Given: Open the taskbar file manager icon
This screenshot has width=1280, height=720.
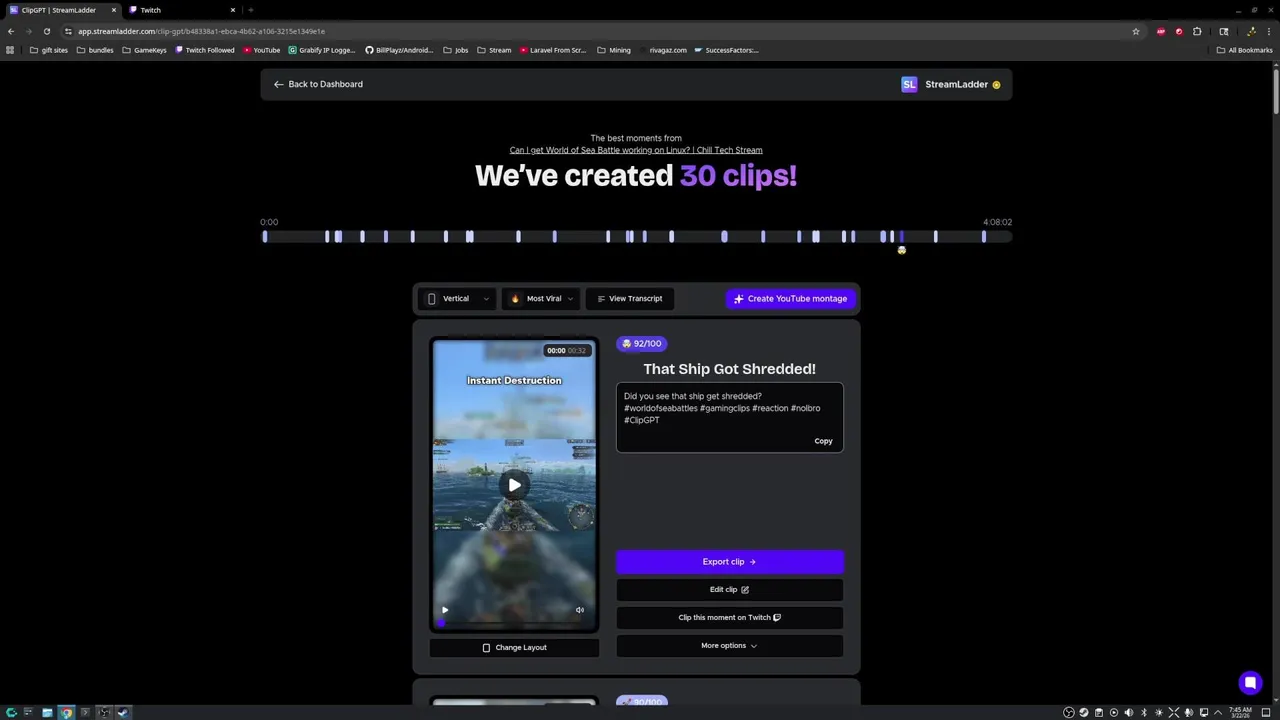Looking at the screenshot, I should pos(47,712).
